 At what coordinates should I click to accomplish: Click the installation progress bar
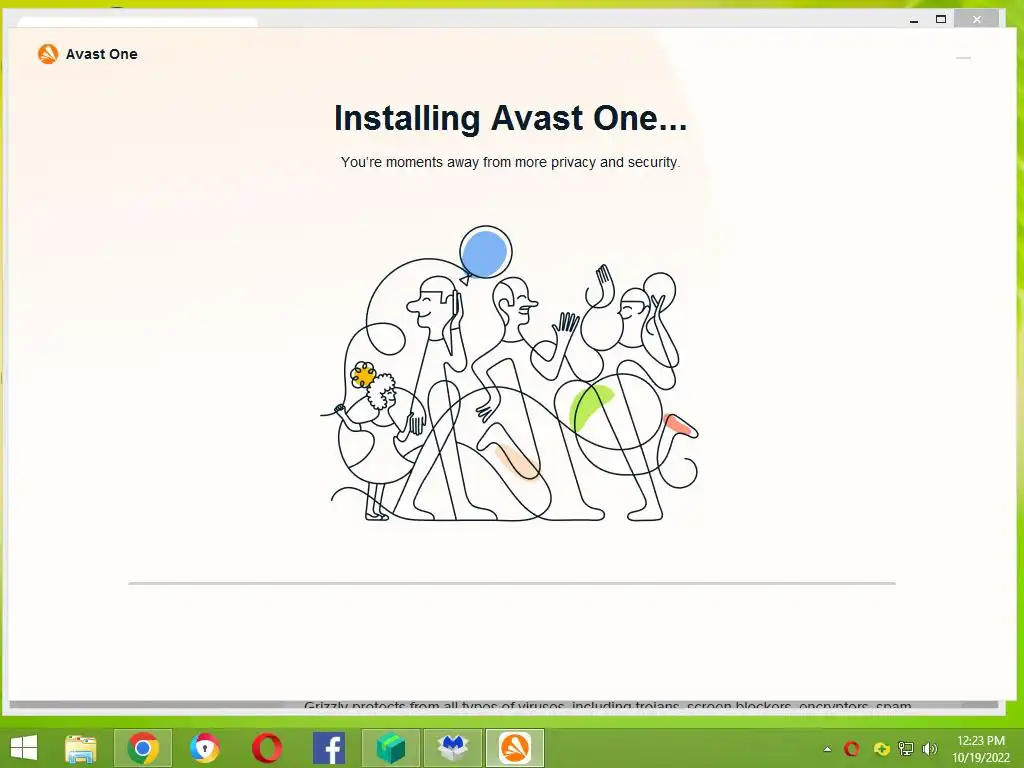512,583
